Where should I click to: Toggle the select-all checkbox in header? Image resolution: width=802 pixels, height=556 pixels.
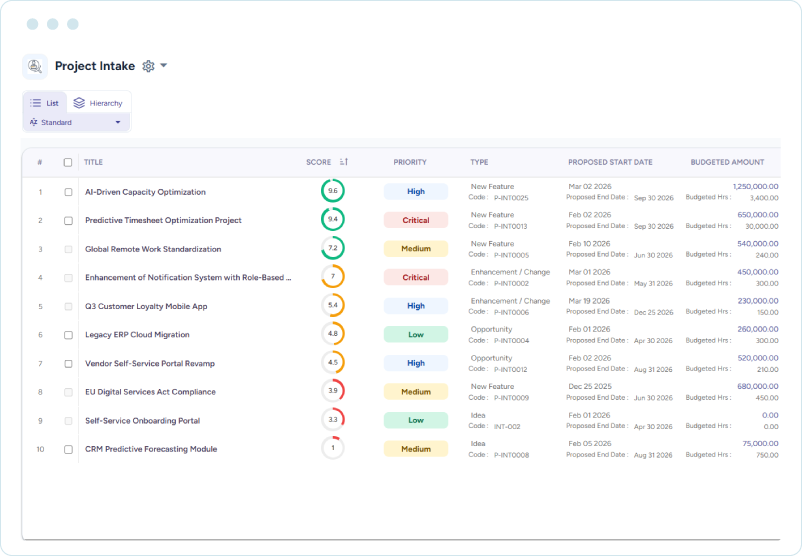tap(68, 162)
